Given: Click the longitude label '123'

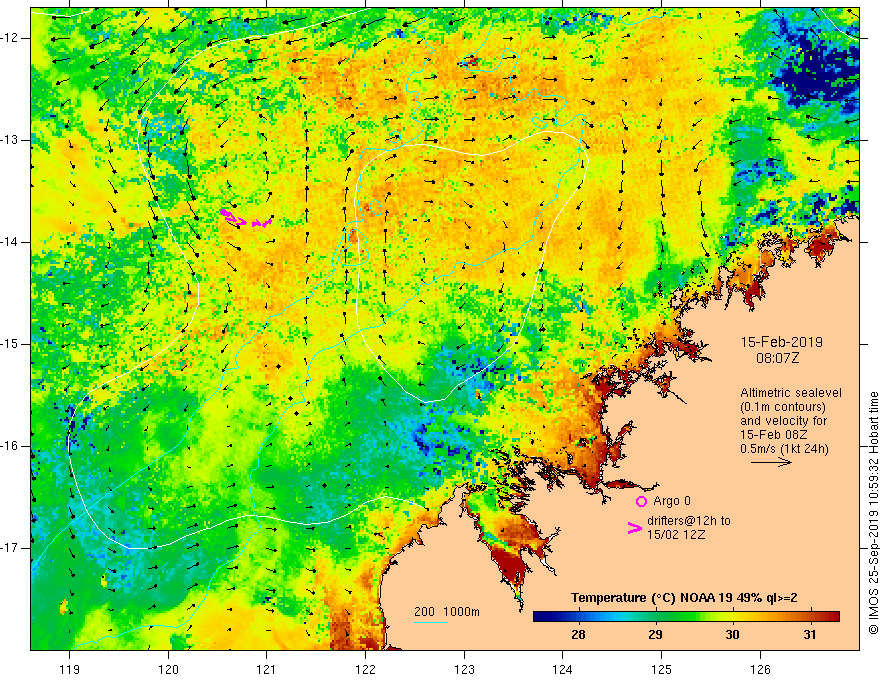Looking at the screenshot, I should [464, 669].
